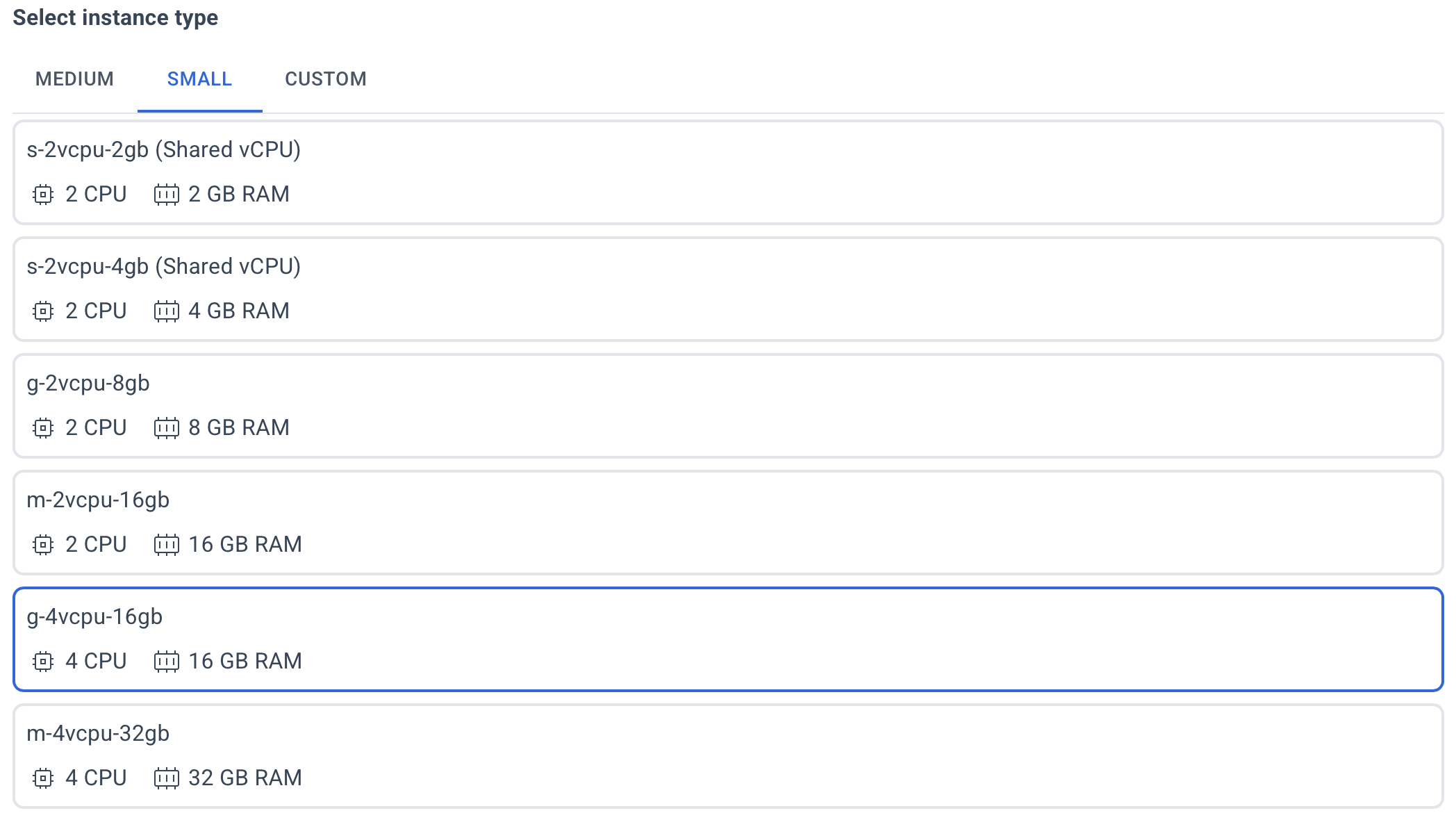The height and width of the screenshot is (820, 1456).
Task: Click the 4 CPU label in g-4vcpu-16gb
Action: coord(96,661)
